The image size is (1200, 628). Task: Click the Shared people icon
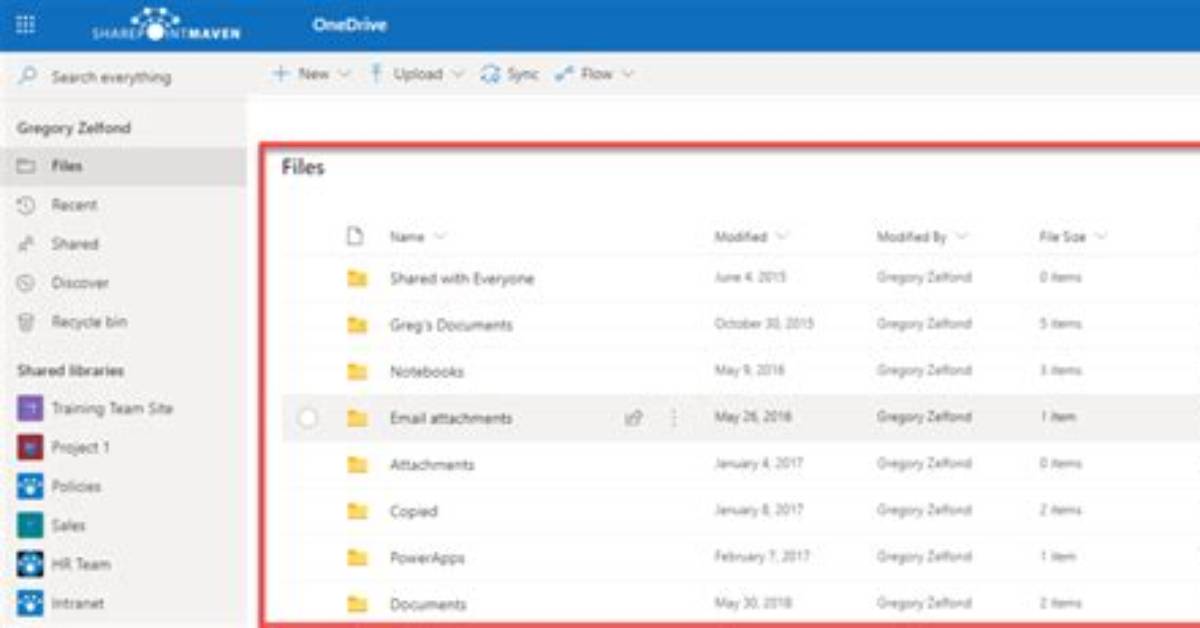[x=28, y=244]
